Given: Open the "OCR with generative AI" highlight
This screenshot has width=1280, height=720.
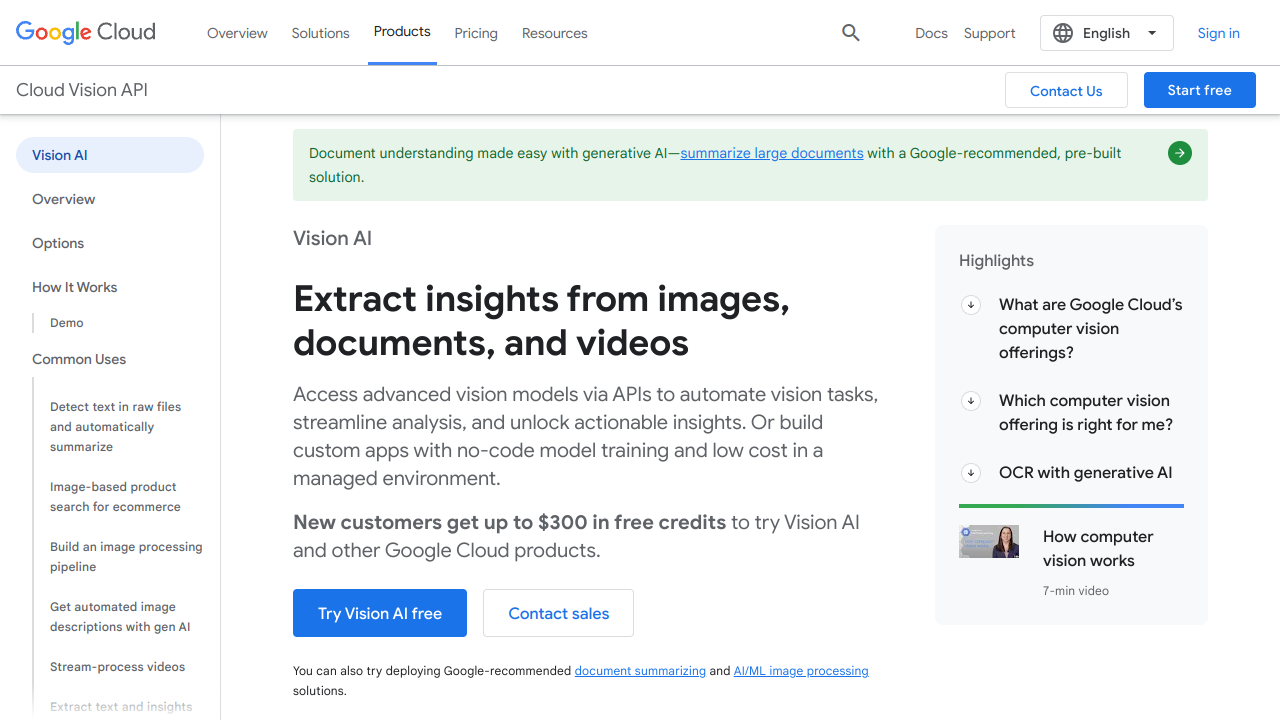Looking at the screenshot, I should (1086, 473).
